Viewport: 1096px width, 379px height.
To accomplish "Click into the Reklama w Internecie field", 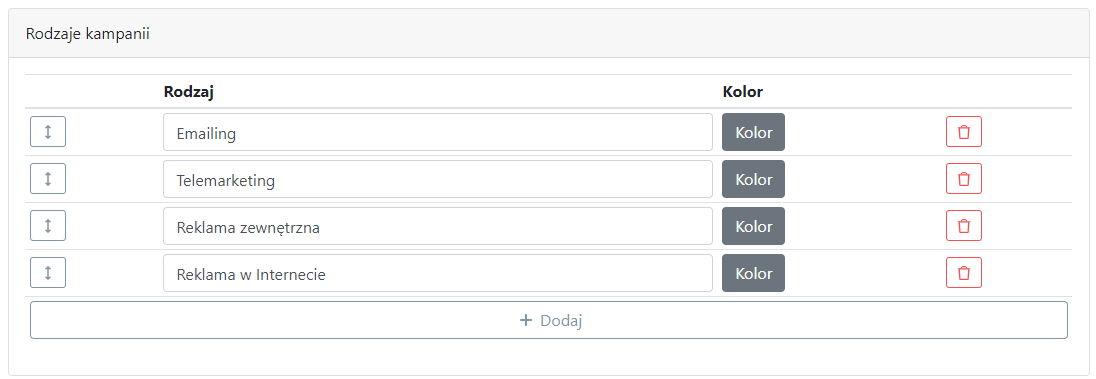I will coord(438,273).
